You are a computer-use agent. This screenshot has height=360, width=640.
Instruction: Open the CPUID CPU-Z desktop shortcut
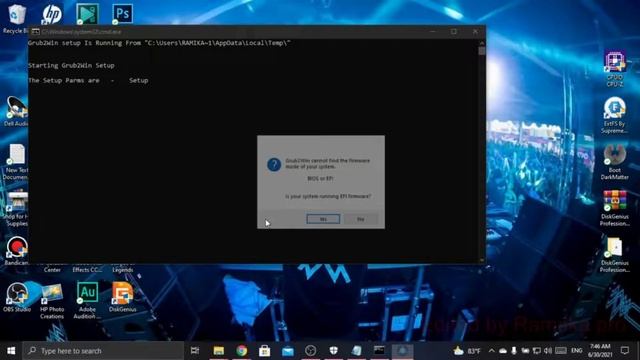[x=615, y=69]
